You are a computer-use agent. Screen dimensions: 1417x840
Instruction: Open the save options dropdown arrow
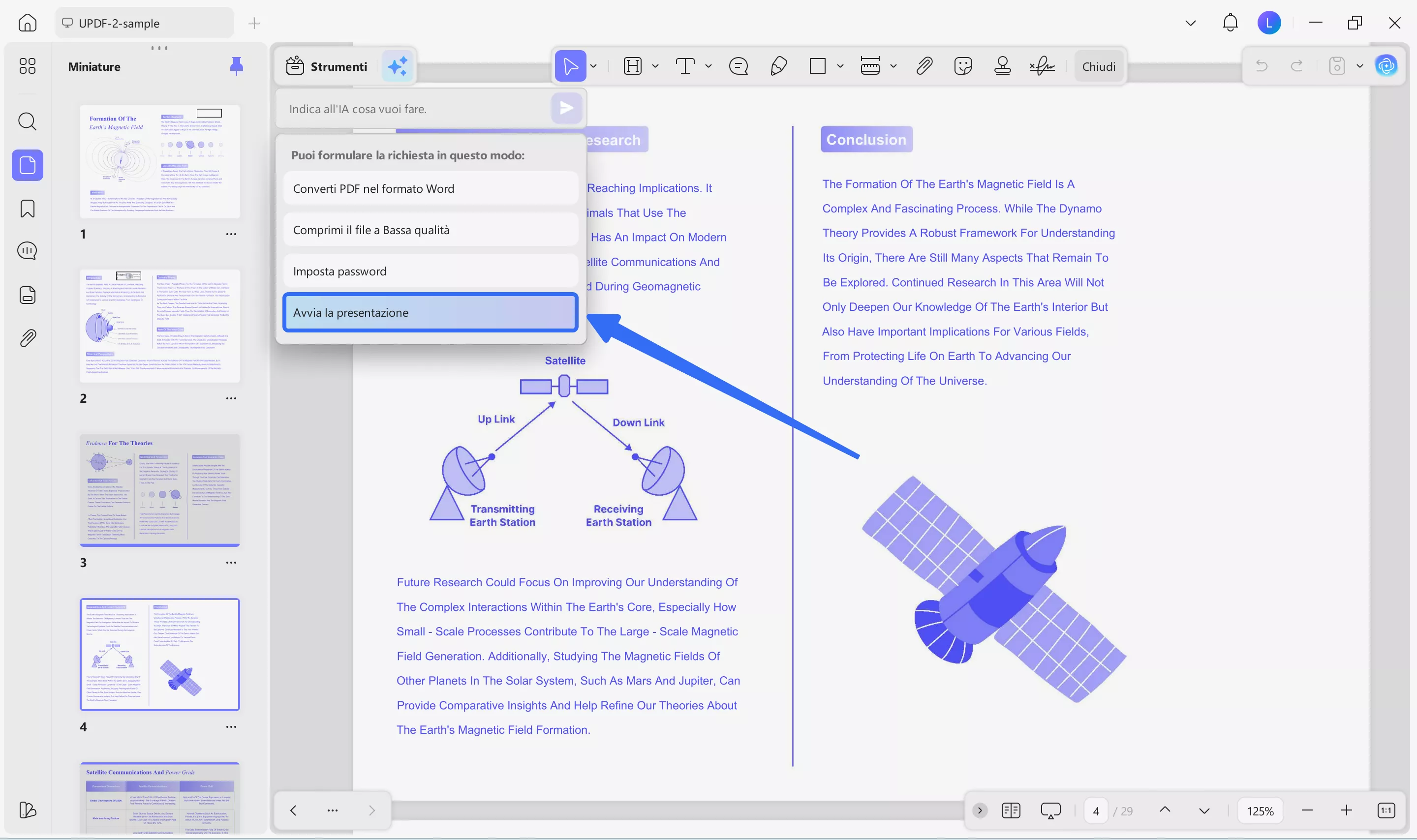point(1360,66)
